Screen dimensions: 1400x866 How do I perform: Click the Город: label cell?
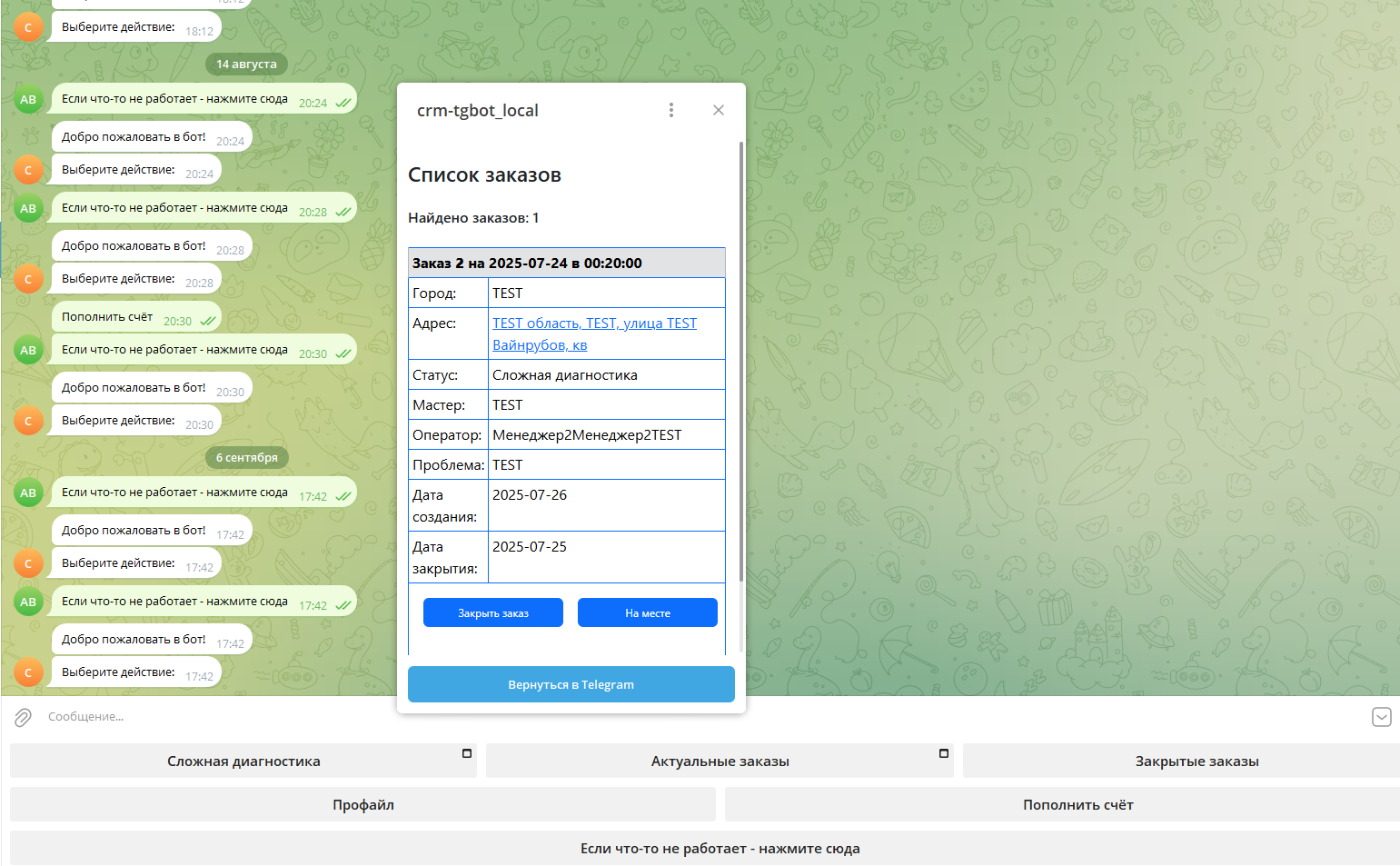pos(448,293)
